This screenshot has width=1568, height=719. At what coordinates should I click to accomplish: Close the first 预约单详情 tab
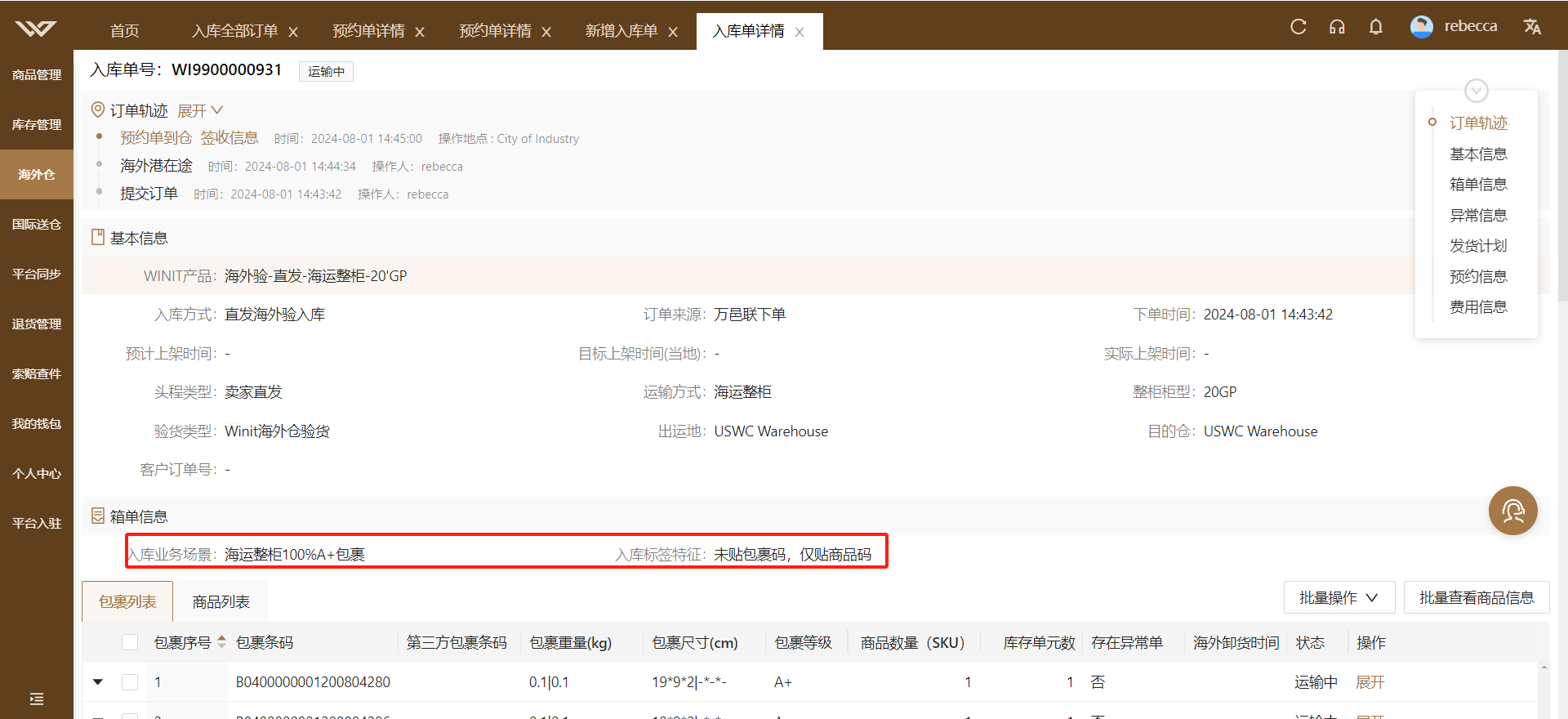(x=420, y=32)
